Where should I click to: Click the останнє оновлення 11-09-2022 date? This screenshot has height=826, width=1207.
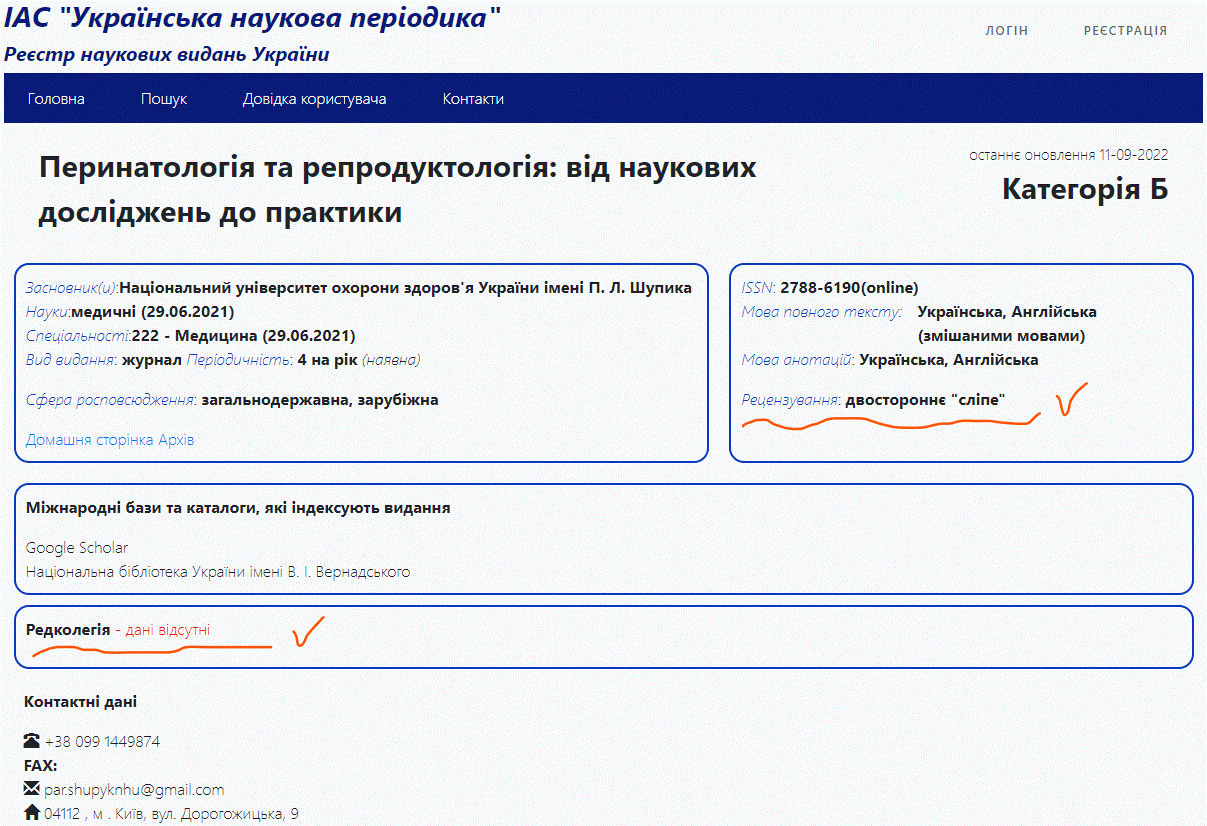pyautogui.click(x=1068, y=155)
